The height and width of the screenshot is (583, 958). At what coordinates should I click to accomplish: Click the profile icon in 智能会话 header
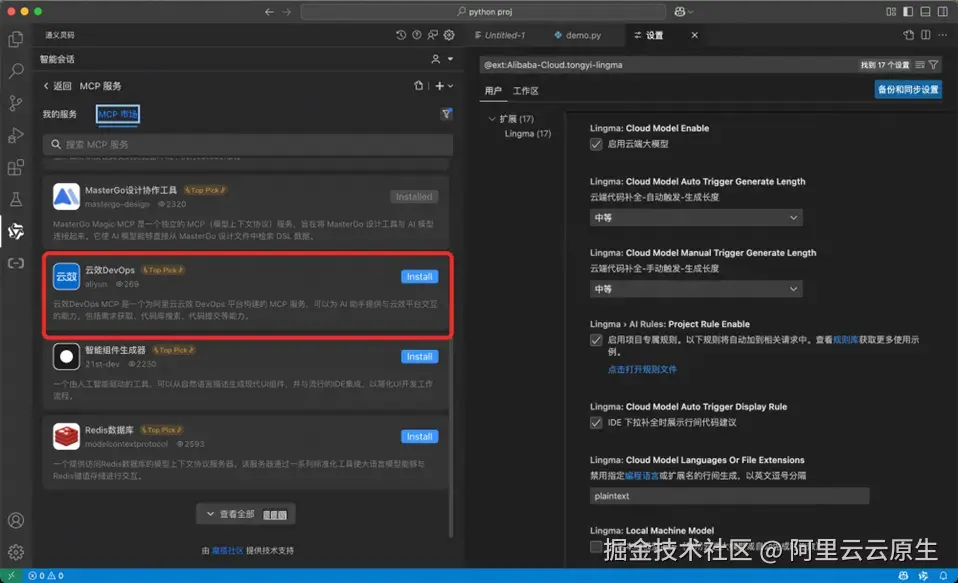(x=436, y=59)
